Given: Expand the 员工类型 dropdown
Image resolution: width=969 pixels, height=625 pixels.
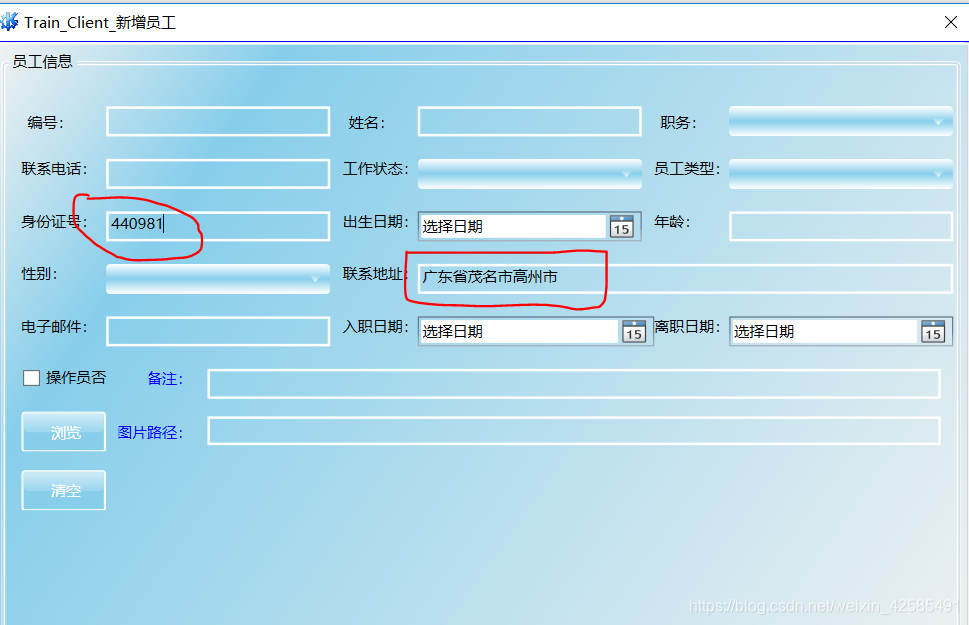Looking at the screenshot, I should 840,174.
